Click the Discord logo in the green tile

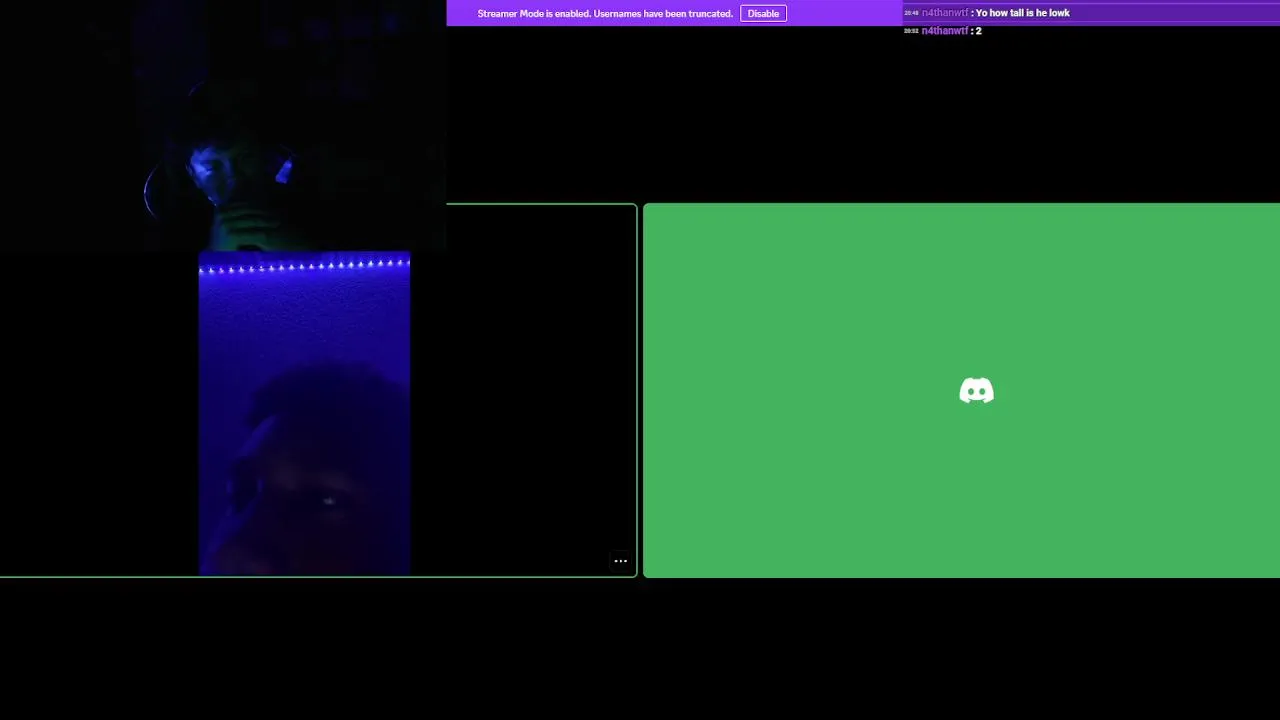[x=976, y=390]
